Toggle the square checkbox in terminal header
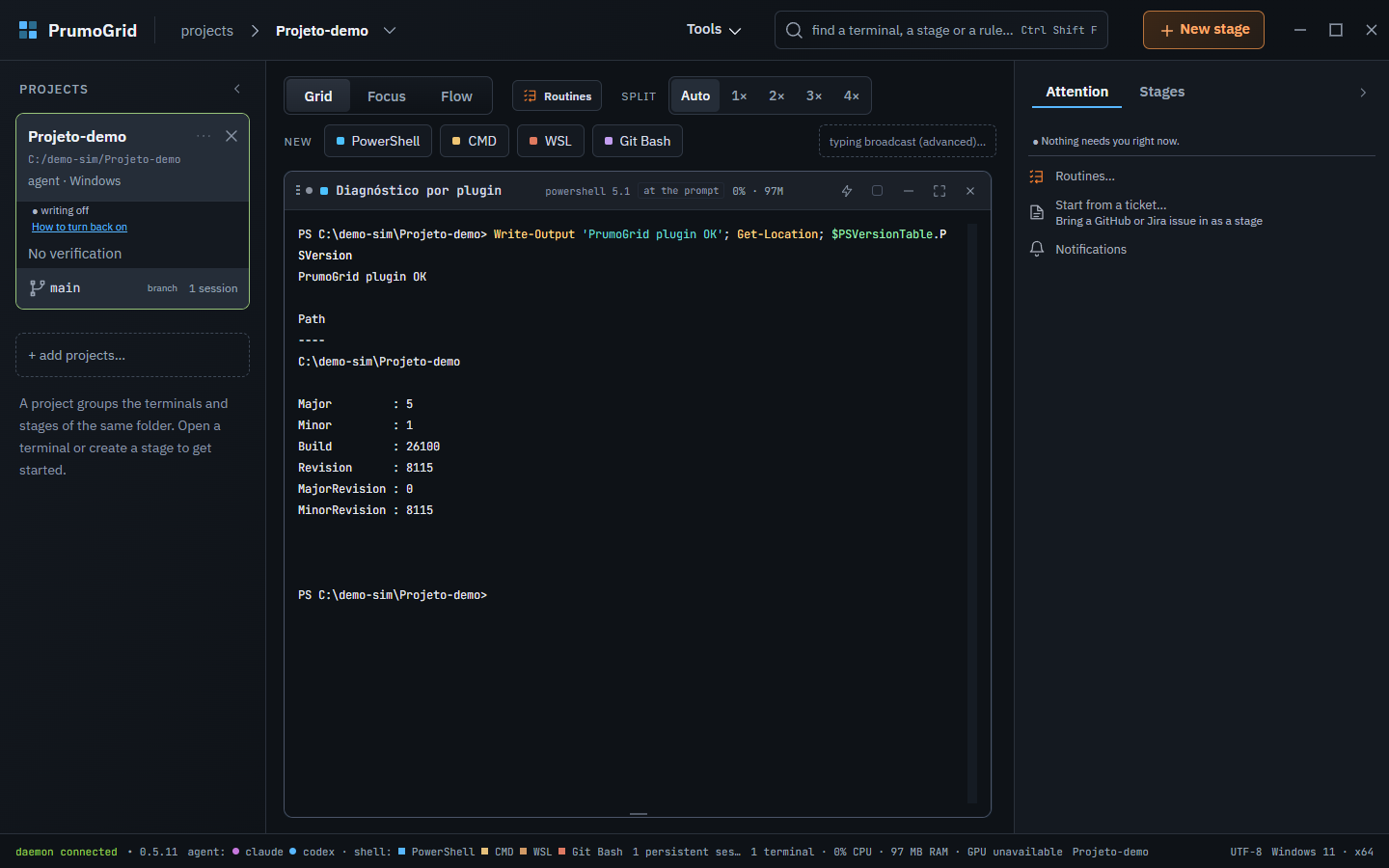This screenshot has height=868, width=1389. click(877, 191)
